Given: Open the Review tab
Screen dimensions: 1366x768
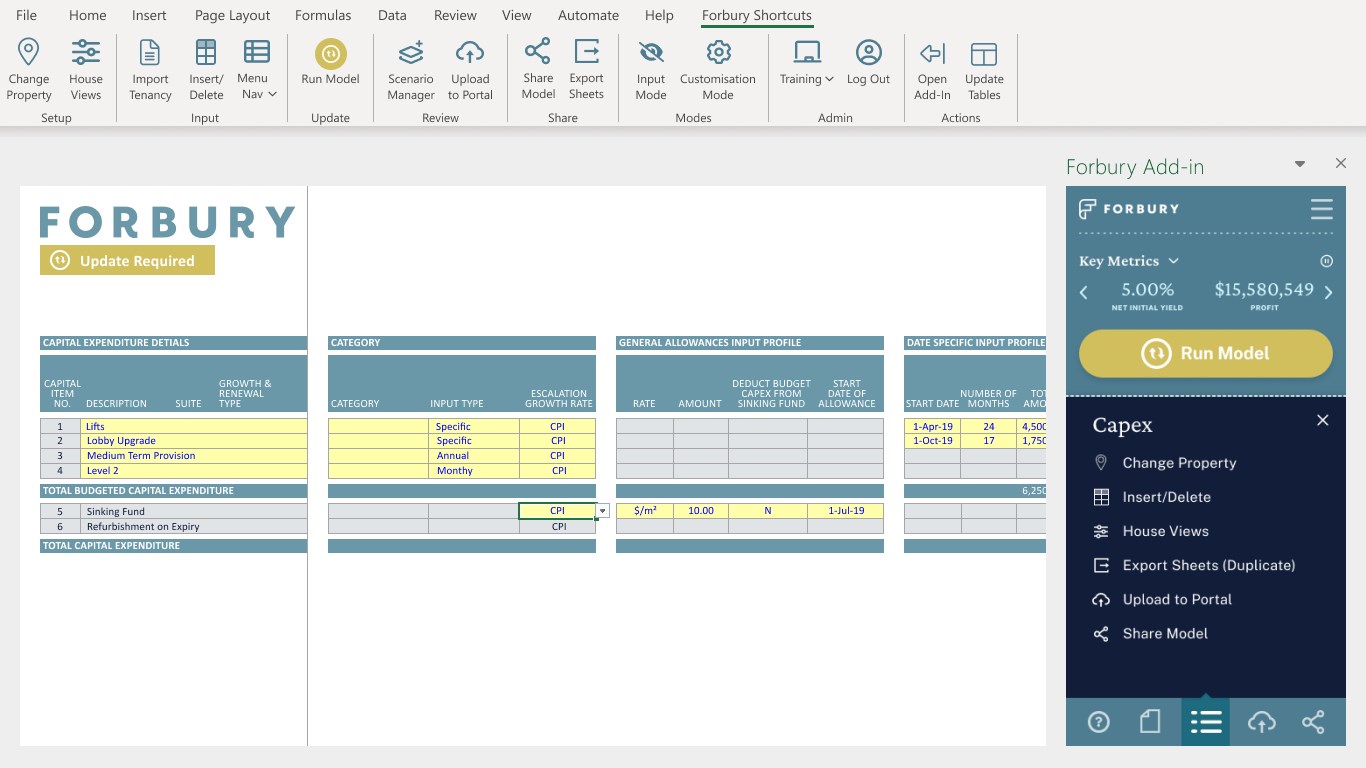Looking at the screenshot, I should click(x=455, y=15).
